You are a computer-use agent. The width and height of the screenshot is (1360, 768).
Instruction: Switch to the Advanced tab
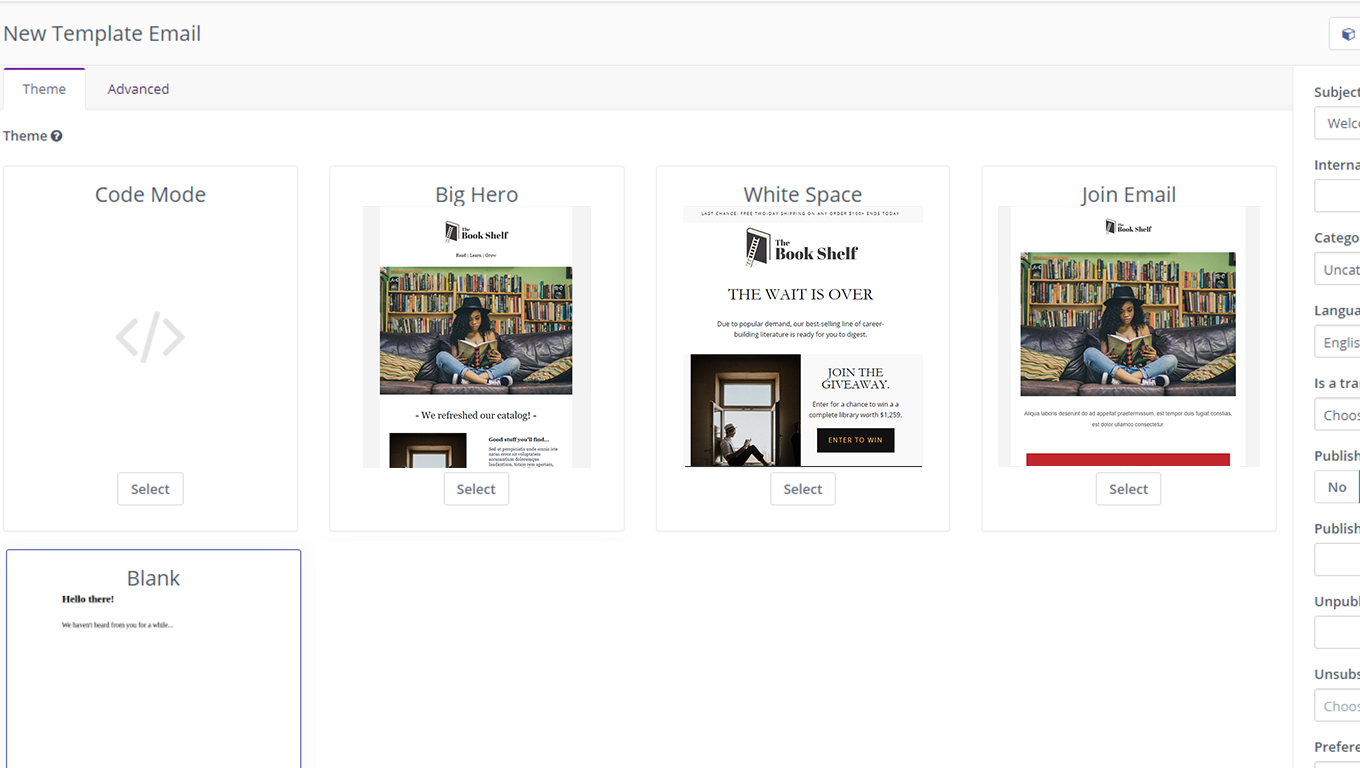point(138,89)
